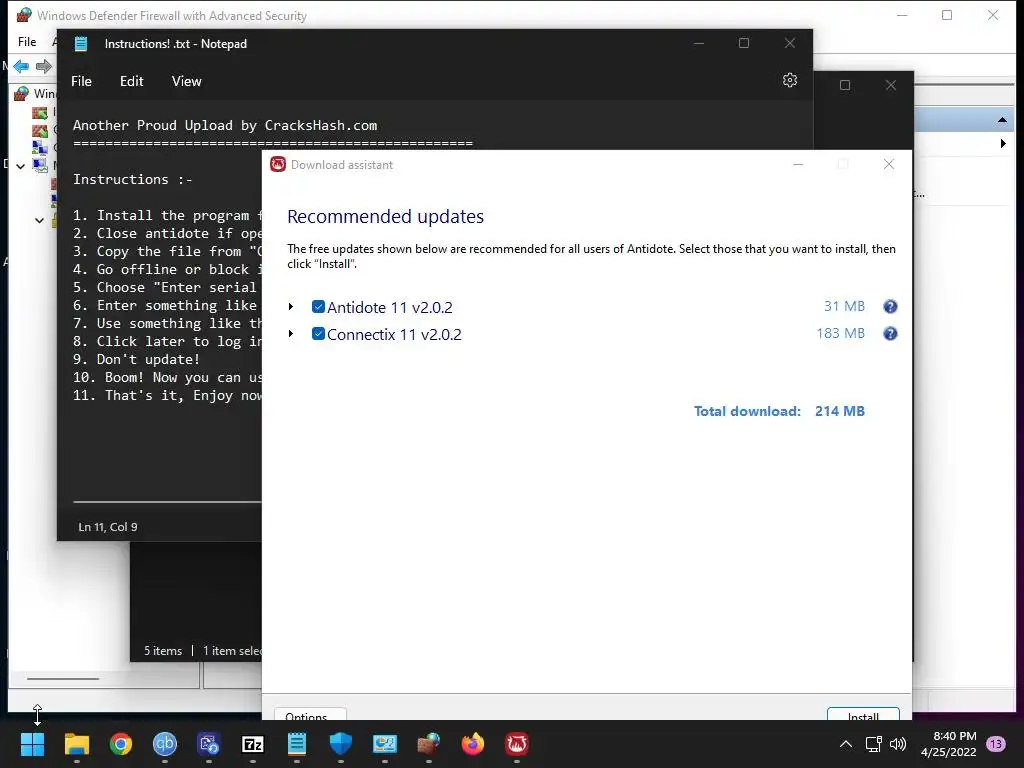1024x768 pixels.
Task: Uncheck the Connectix 11 v2.0.2 checkbox
Action: pyautogui.click(x=318, y=334)
